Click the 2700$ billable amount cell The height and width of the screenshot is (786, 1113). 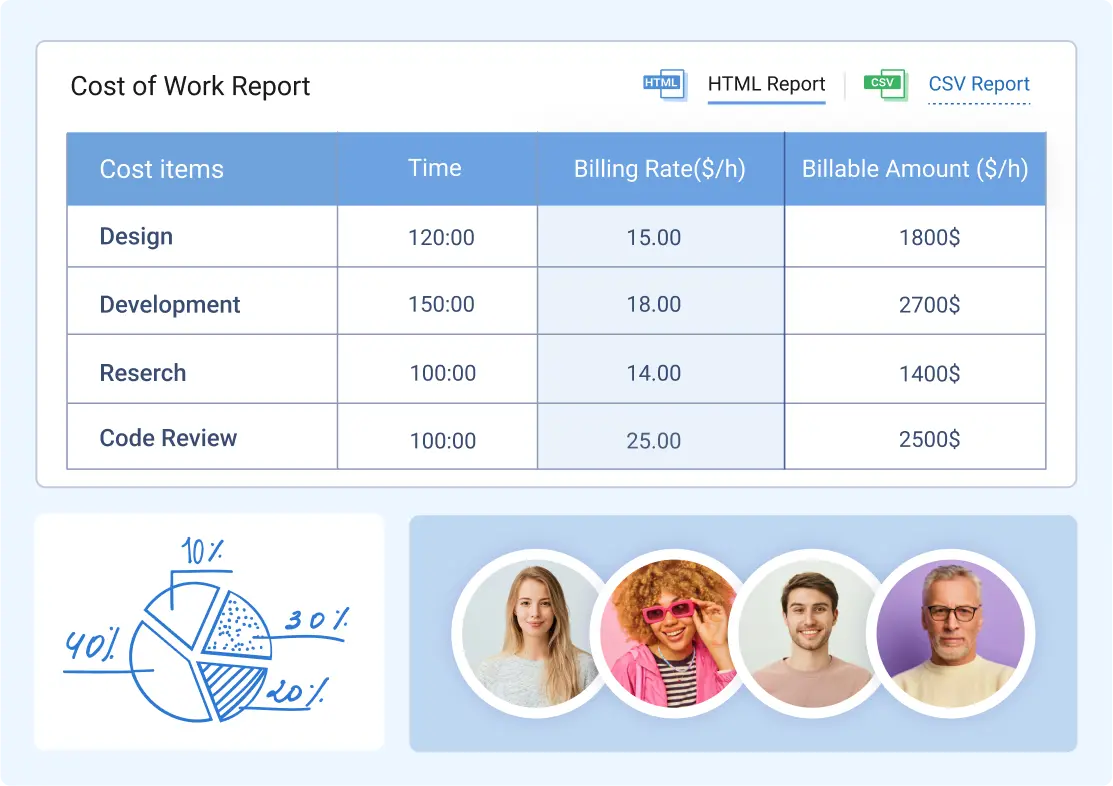tap(915, 301)
